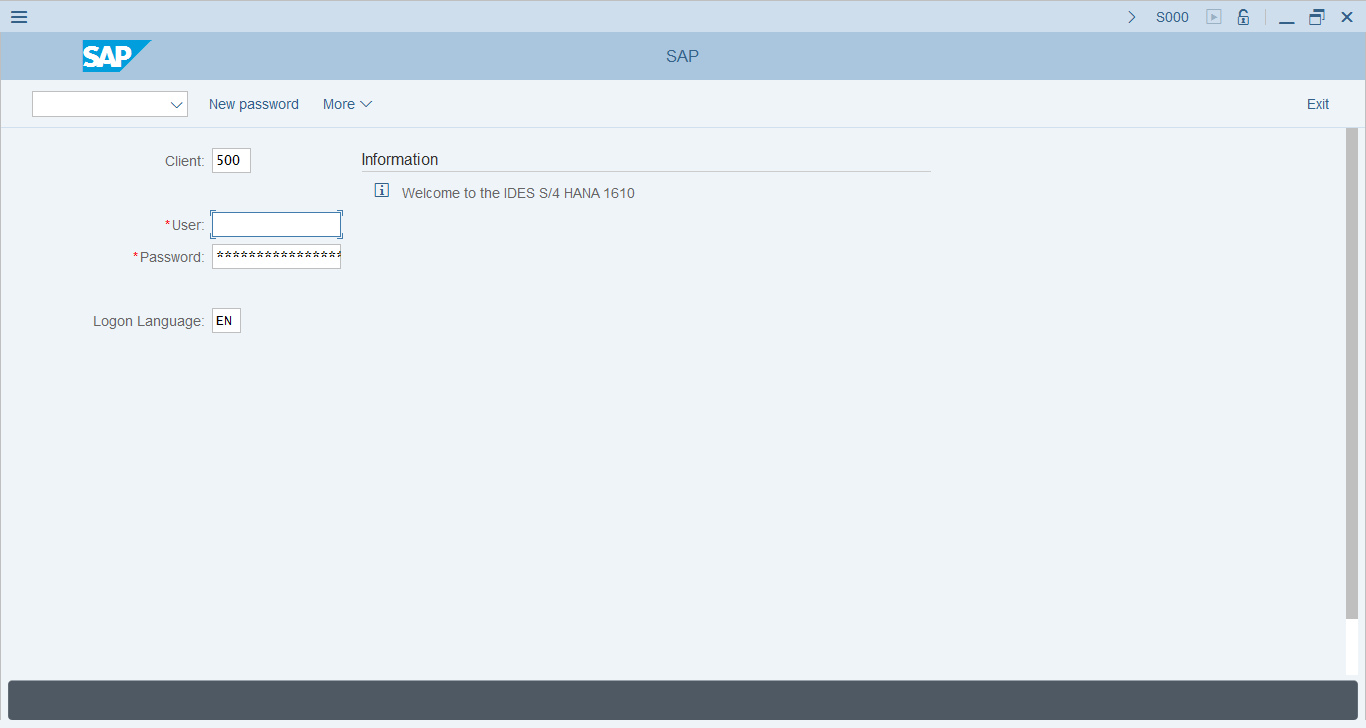This screenshot has width=1366, height=728.
Task: Minimize the SAP window
Action: (1287, 17)
